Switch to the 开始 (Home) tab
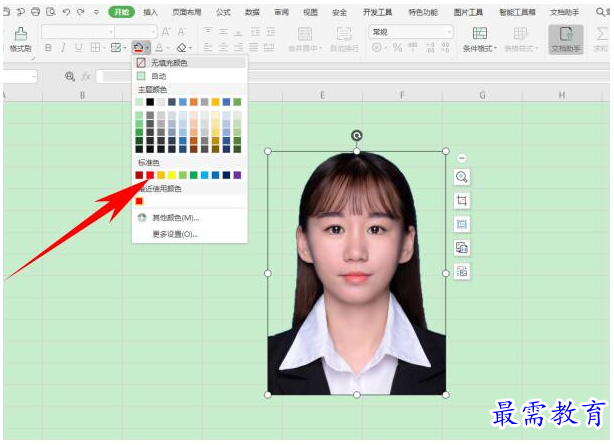 click(x=121, y=13)
